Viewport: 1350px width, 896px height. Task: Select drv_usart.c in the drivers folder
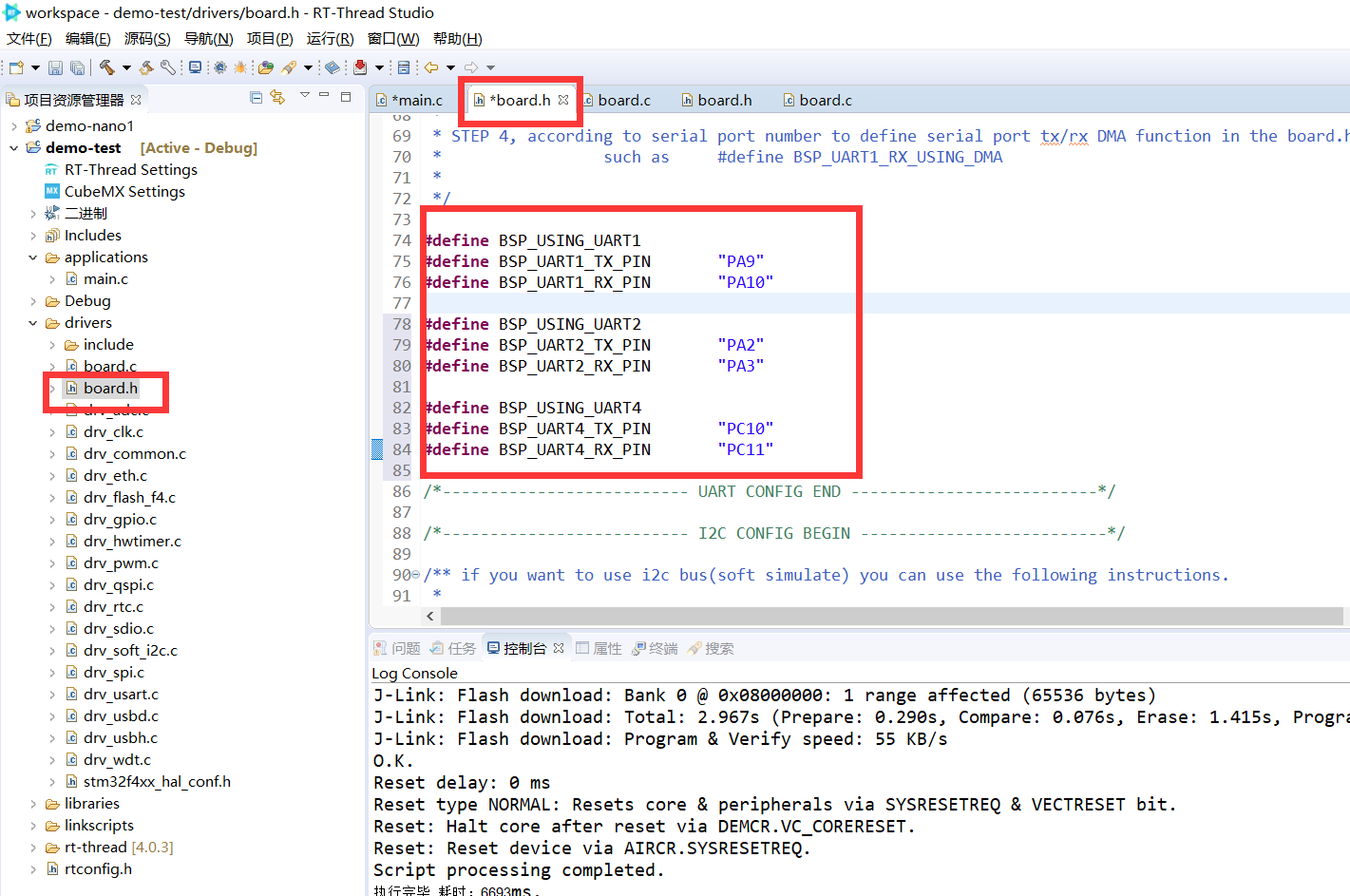click(x=112, y=695)
